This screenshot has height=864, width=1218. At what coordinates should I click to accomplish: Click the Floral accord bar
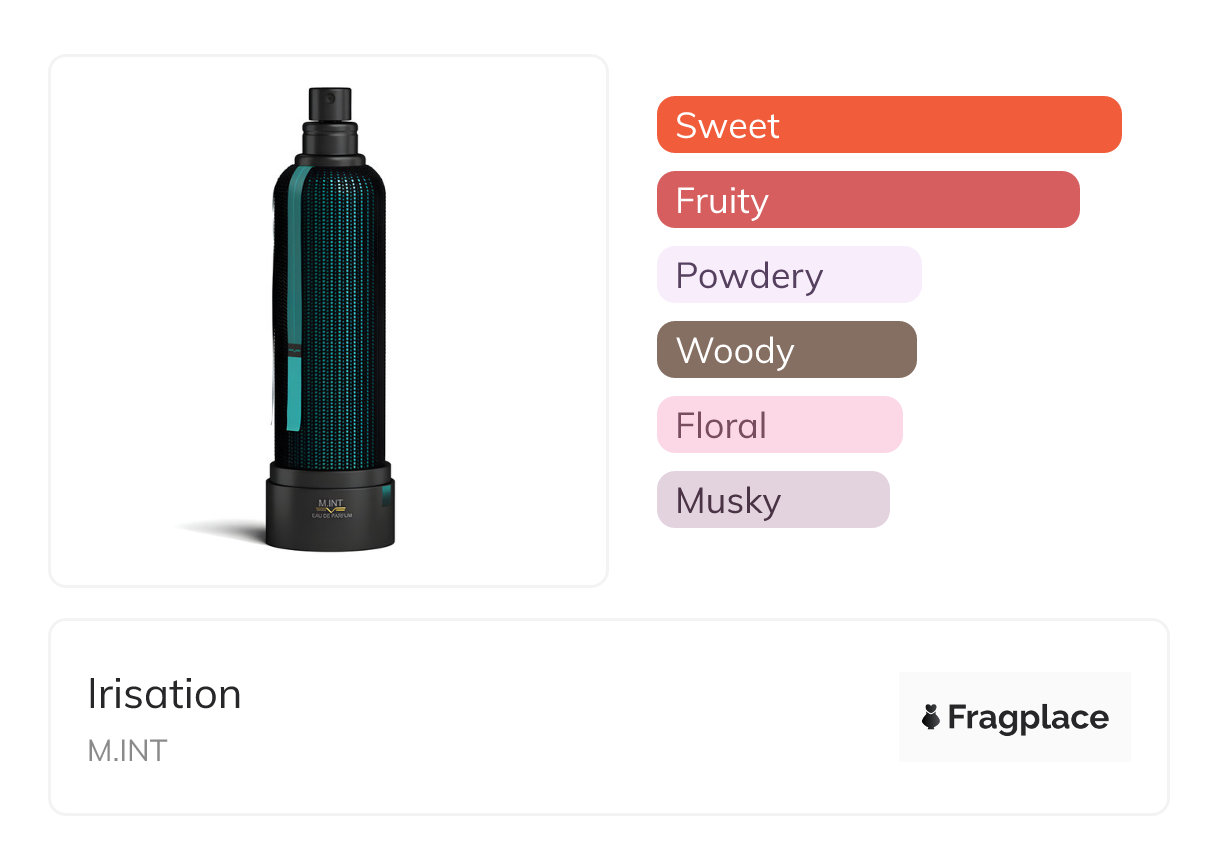point(779,425)
